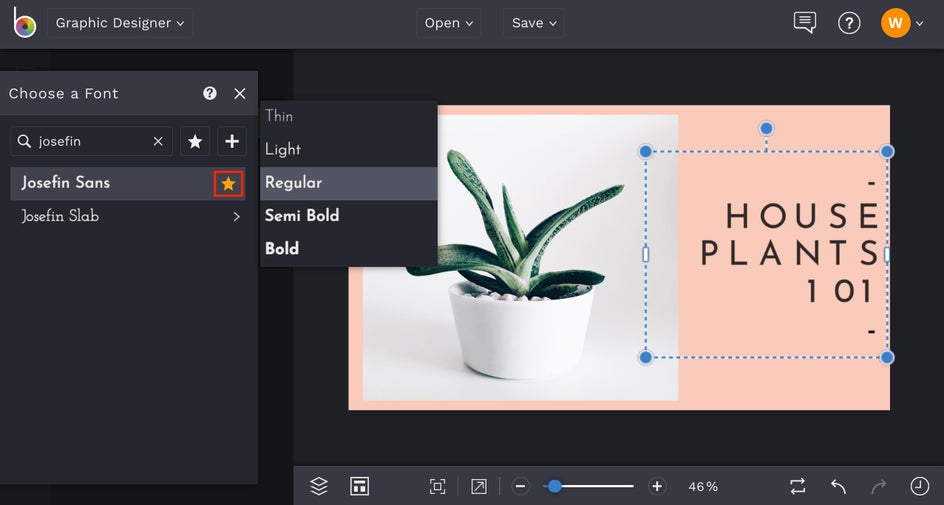Click the font search field
This screenshot has width=944, height=505.
(x=92, y=142)
